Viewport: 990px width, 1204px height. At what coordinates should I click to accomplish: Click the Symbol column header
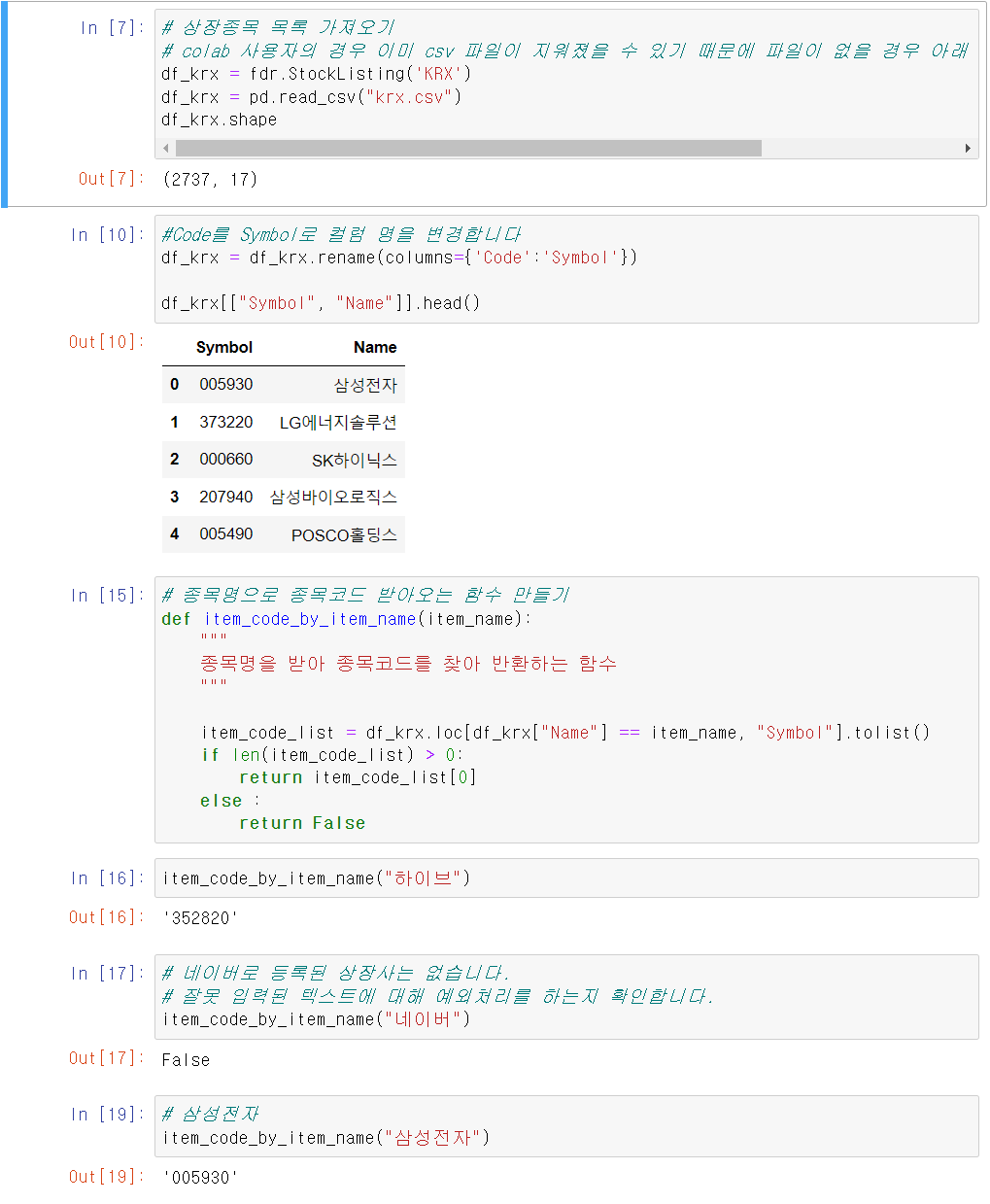click(x=224, y=348)
